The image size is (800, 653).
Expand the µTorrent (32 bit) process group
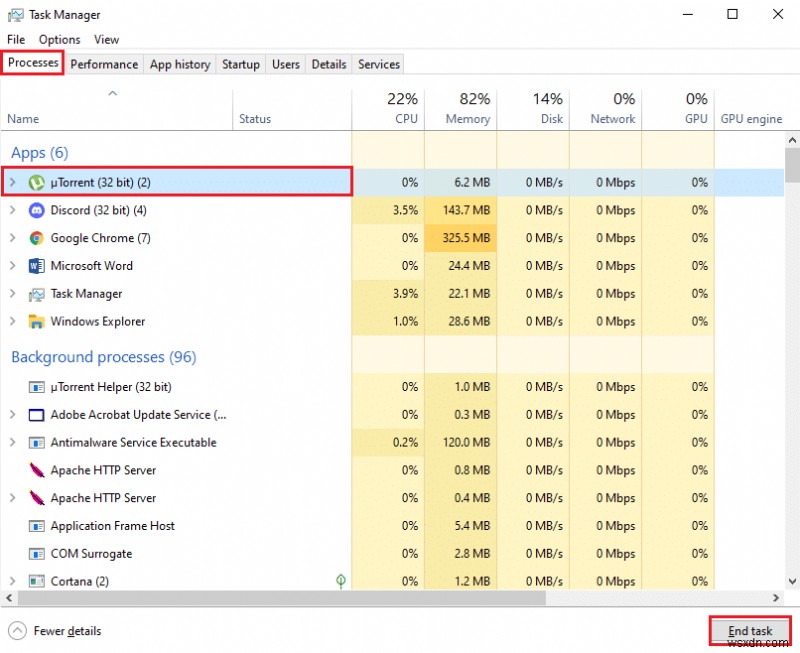(13, 182)
